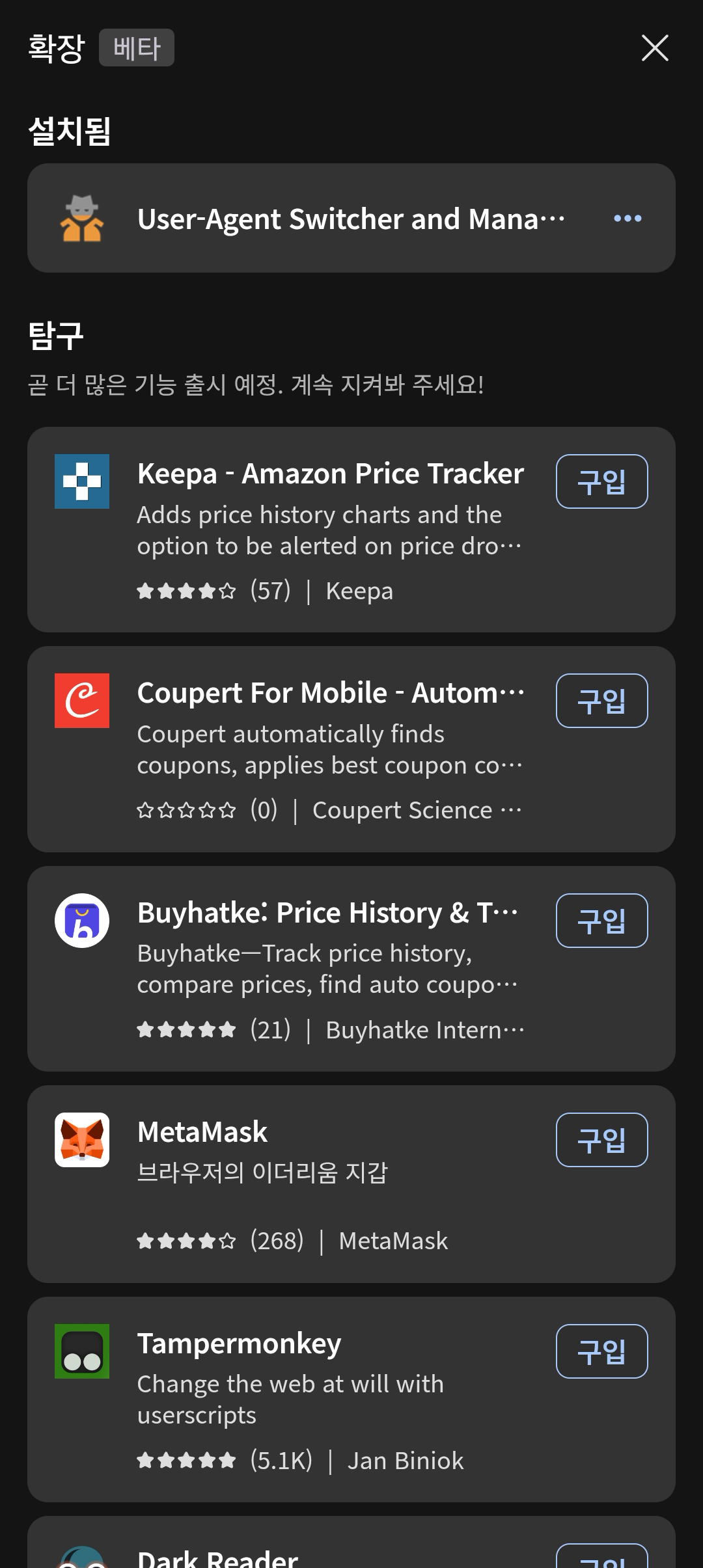Click the User-Agent Switcher spy icon

coord(82,219)
